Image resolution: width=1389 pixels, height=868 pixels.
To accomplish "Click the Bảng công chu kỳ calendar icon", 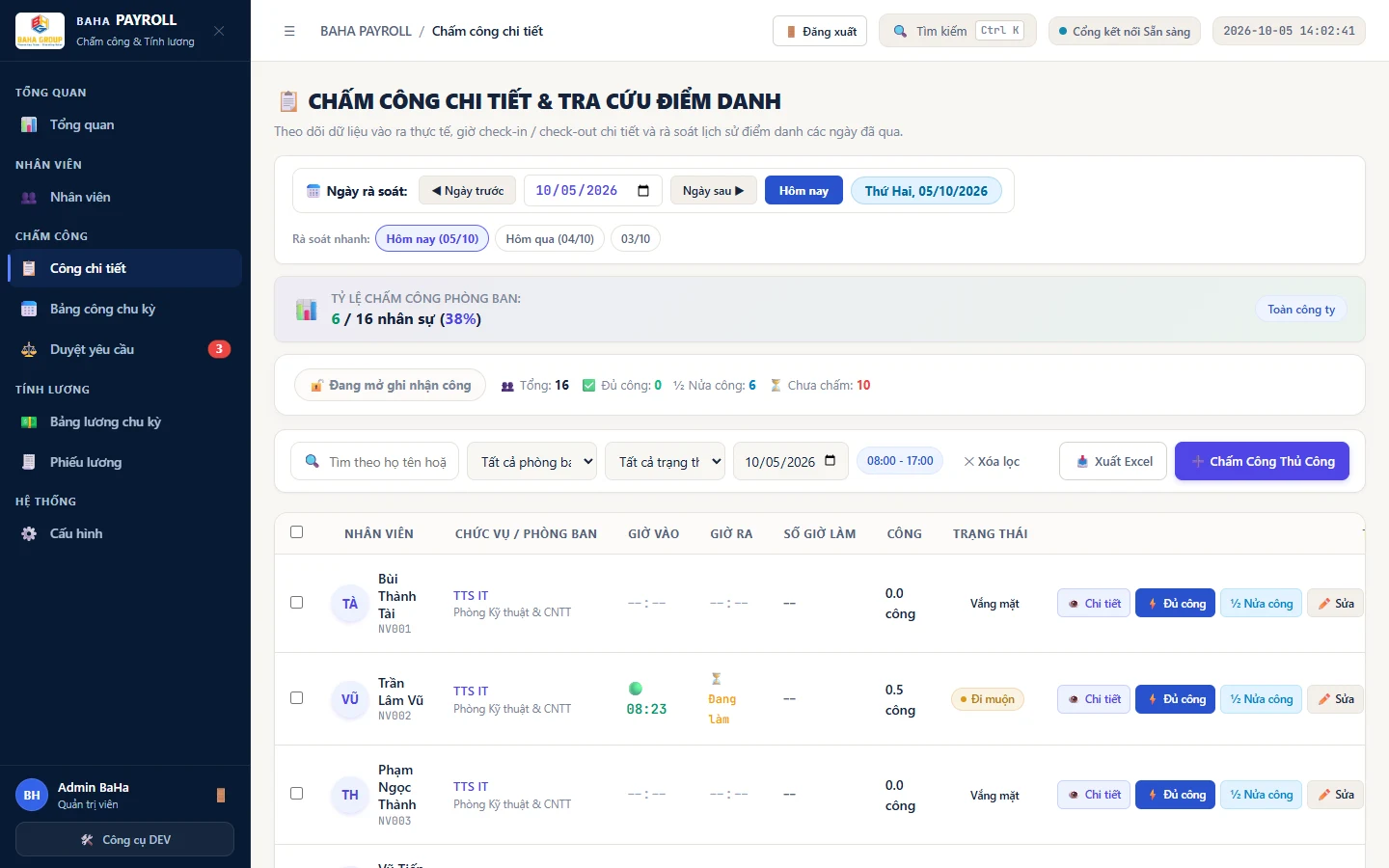I will click(29, 309).
